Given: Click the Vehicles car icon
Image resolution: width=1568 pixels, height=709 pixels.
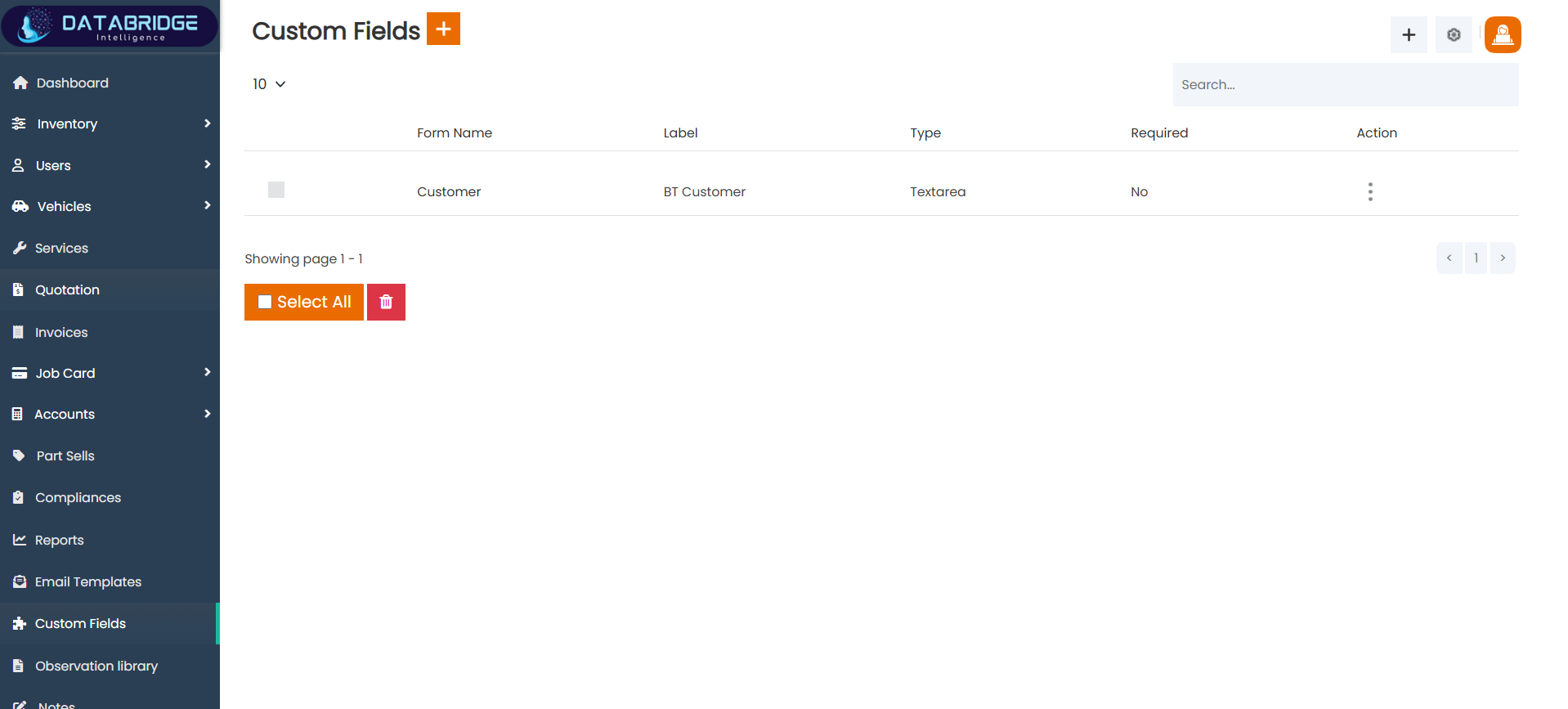Looking at the screenshot, I should pos(20,206).
